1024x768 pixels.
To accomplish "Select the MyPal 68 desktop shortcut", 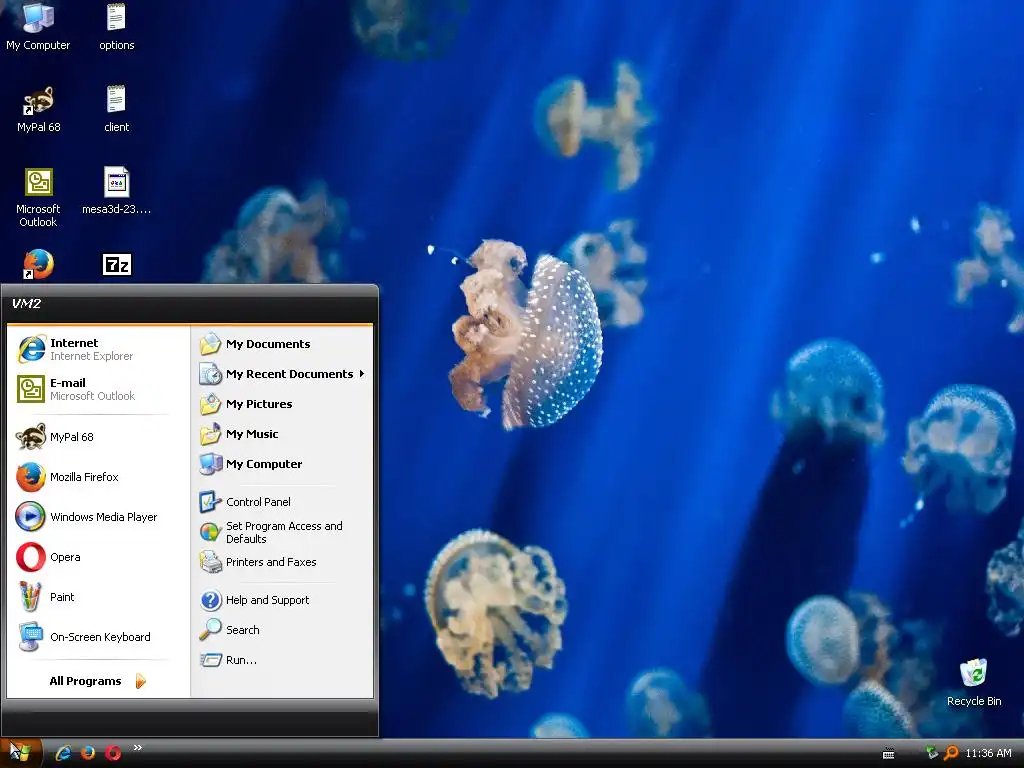I will [38, 109].
